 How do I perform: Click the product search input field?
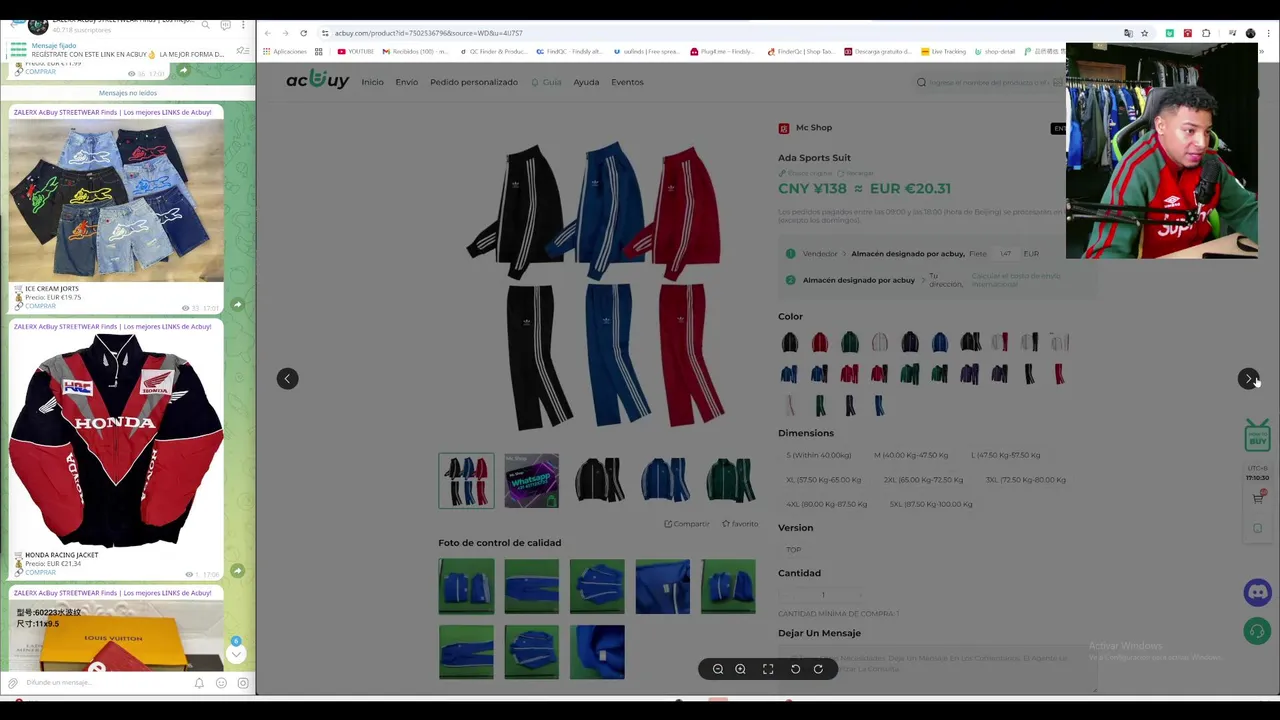(988, 82)
